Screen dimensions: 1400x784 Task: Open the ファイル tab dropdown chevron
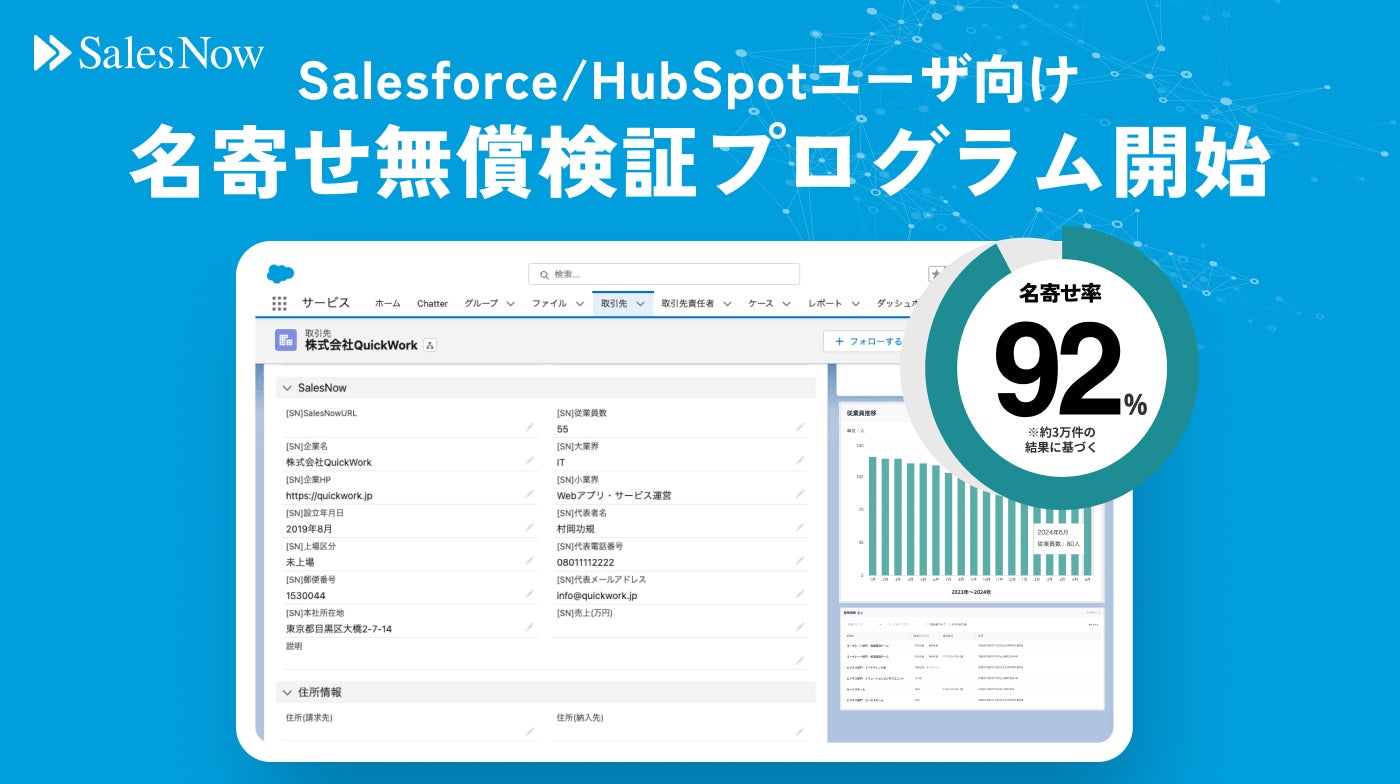click(579, 304)
